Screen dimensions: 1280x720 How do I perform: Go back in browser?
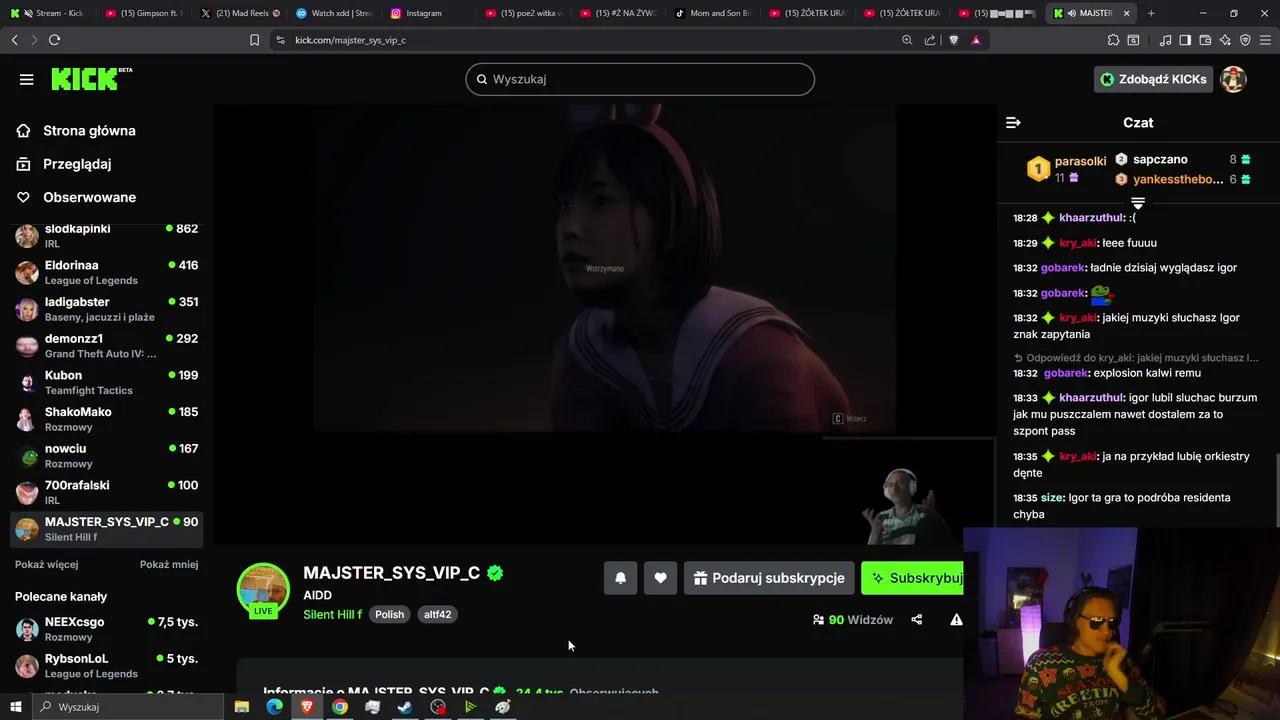[x=14, y=40]
